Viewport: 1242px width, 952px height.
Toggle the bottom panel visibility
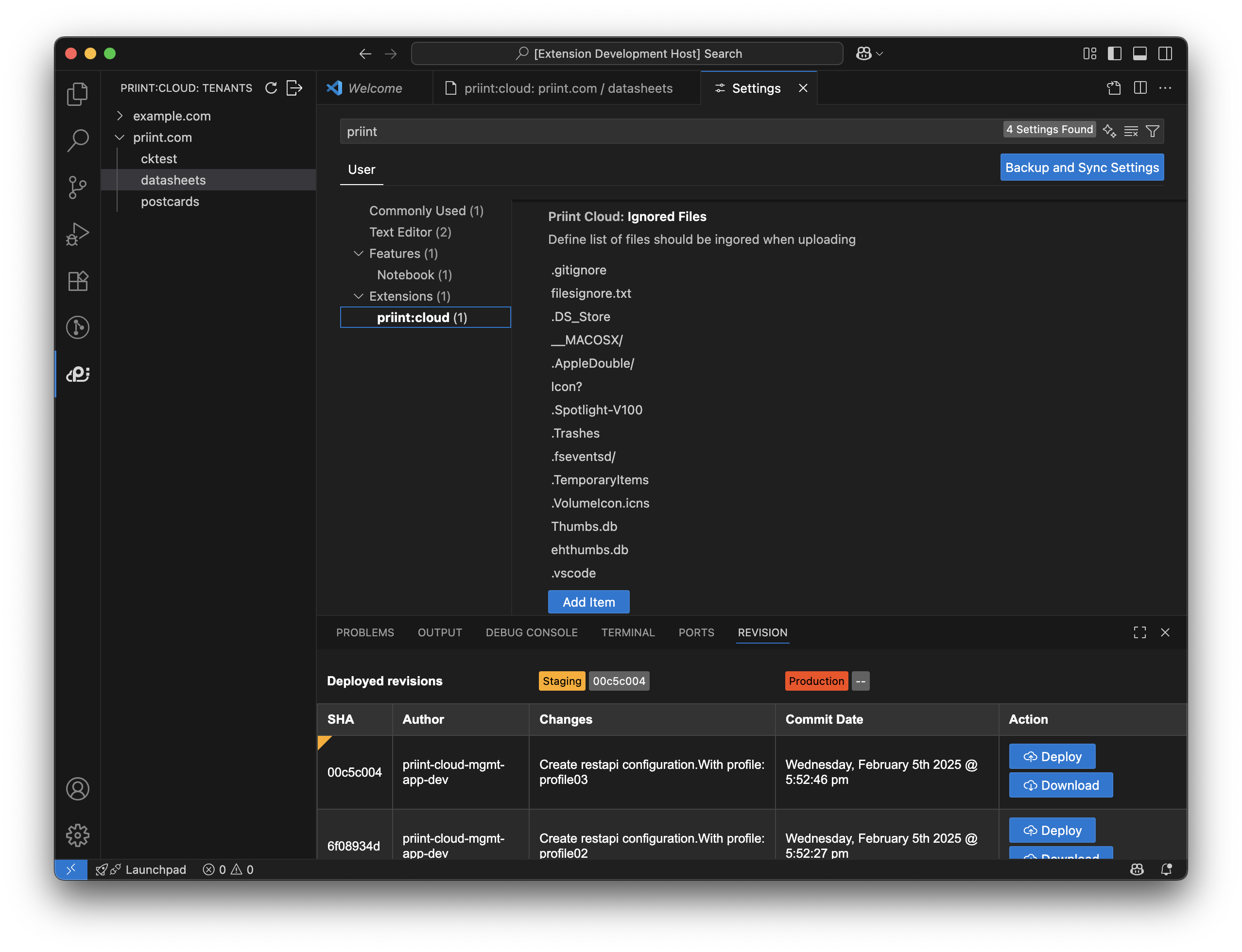(1139, 53)
